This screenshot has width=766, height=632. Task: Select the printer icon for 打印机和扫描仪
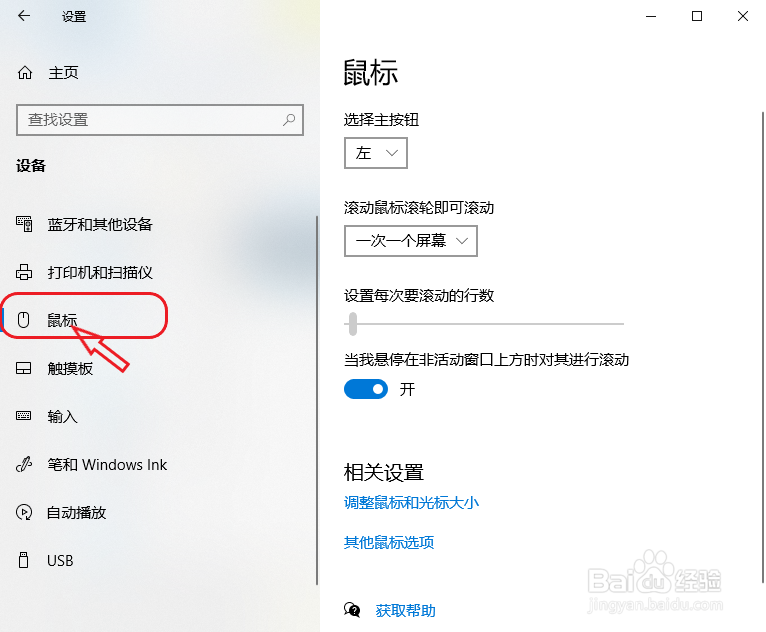24,272
